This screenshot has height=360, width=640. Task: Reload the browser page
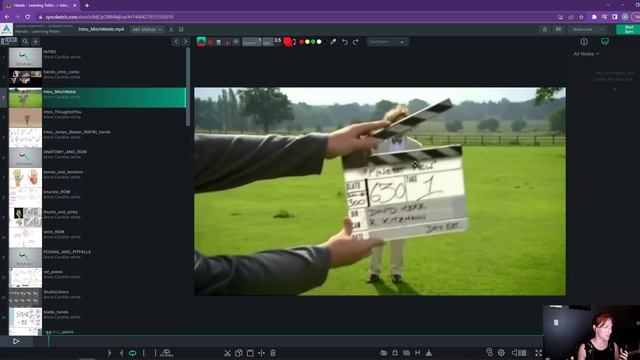click(x=27, y=17)
